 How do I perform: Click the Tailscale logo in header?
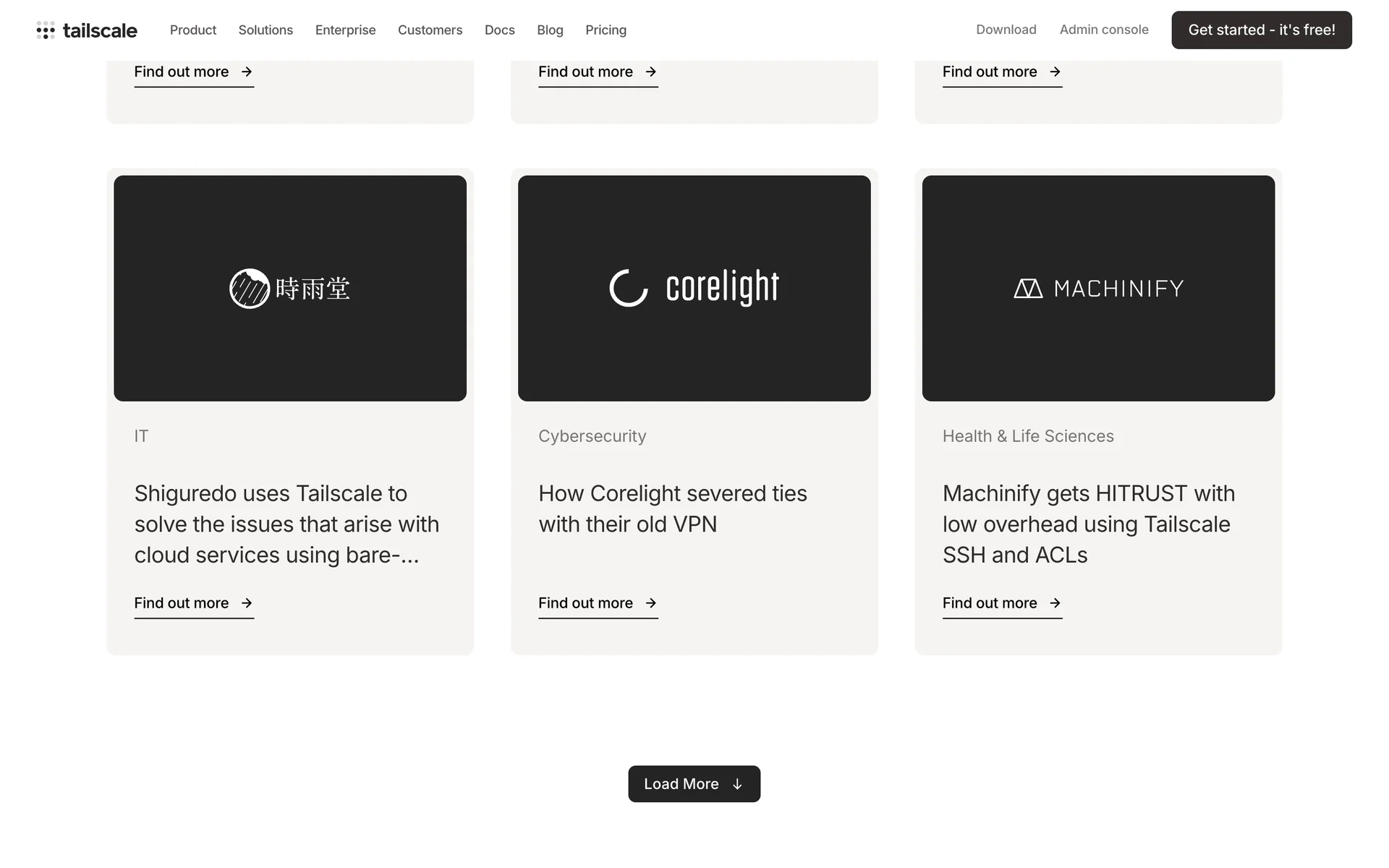coord(87,30)
